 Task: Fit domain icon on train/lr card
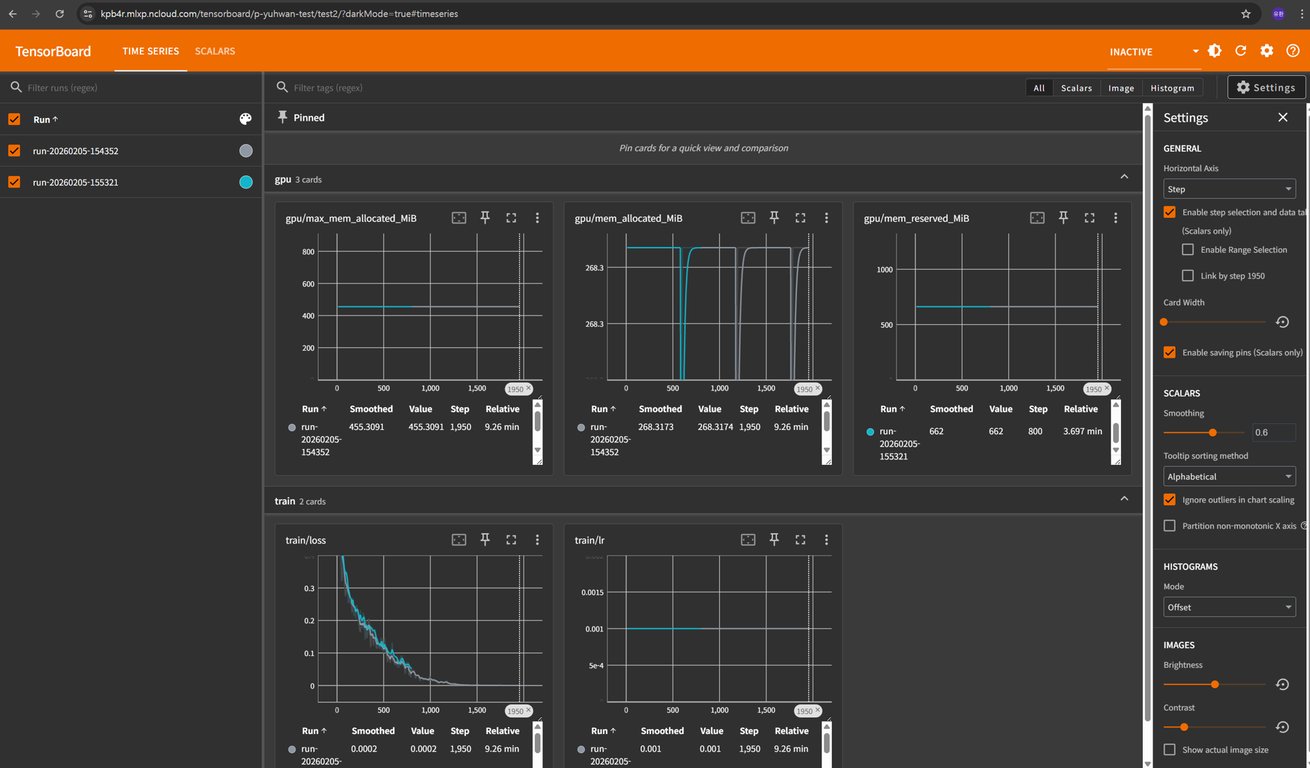point(748,540)
